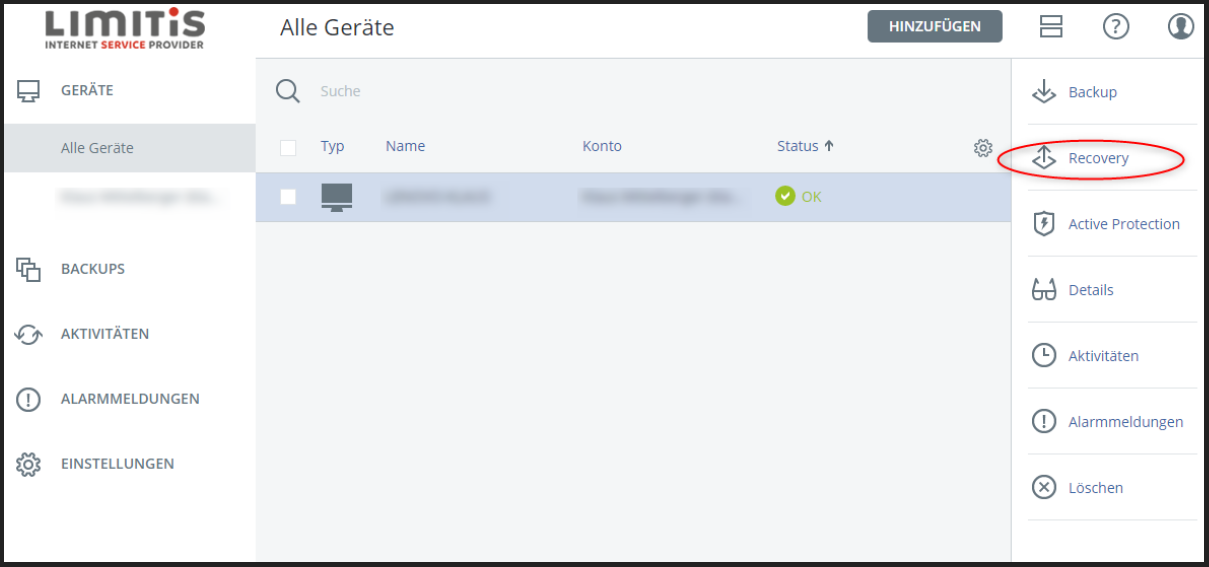
Task: Open Active Protection shield icon
Action: click(x=1044, y=224)
